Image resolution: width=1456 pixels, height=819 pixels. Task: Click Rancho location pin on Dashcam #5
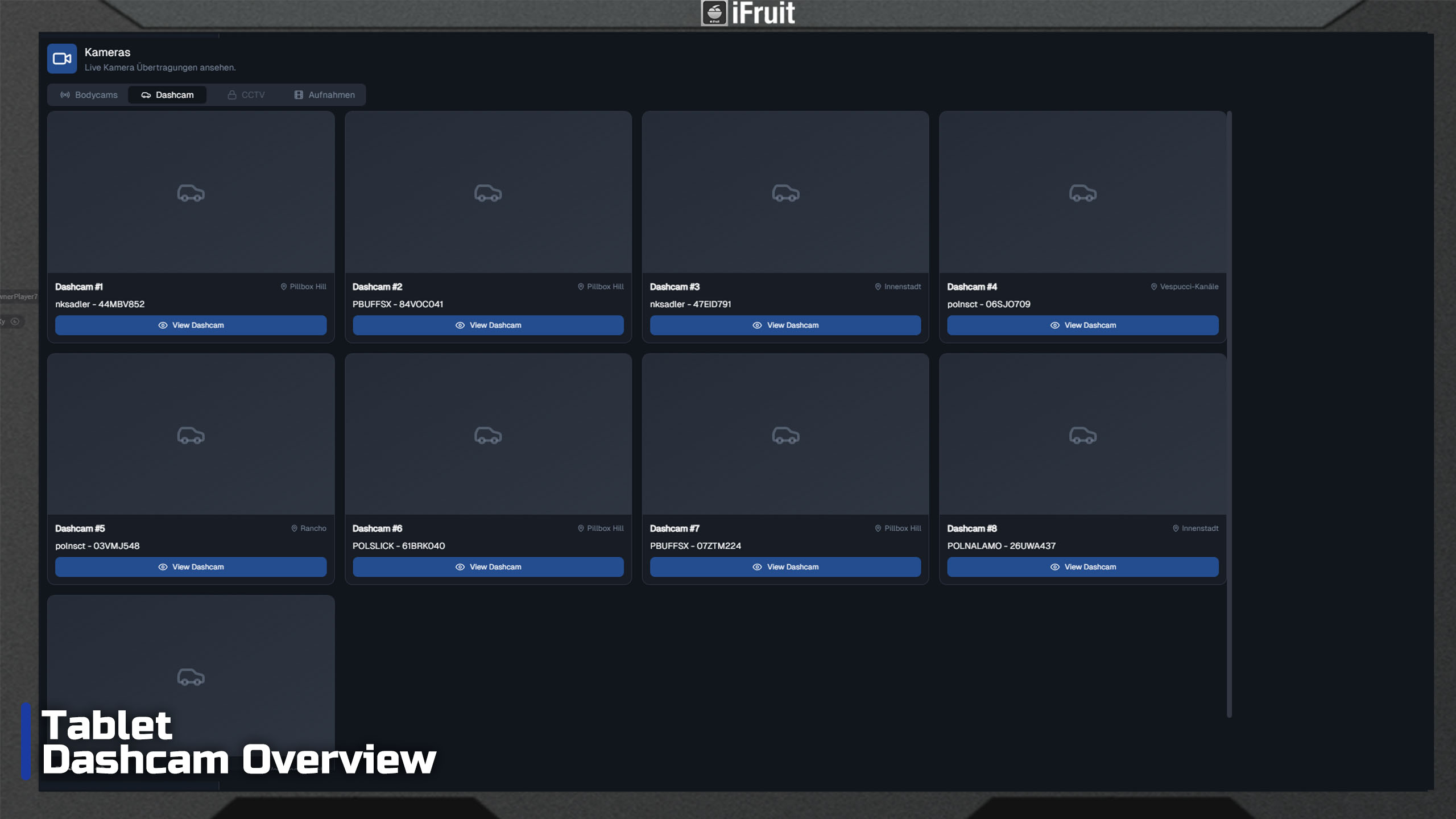pyautogui.click(x=294, y=528)
